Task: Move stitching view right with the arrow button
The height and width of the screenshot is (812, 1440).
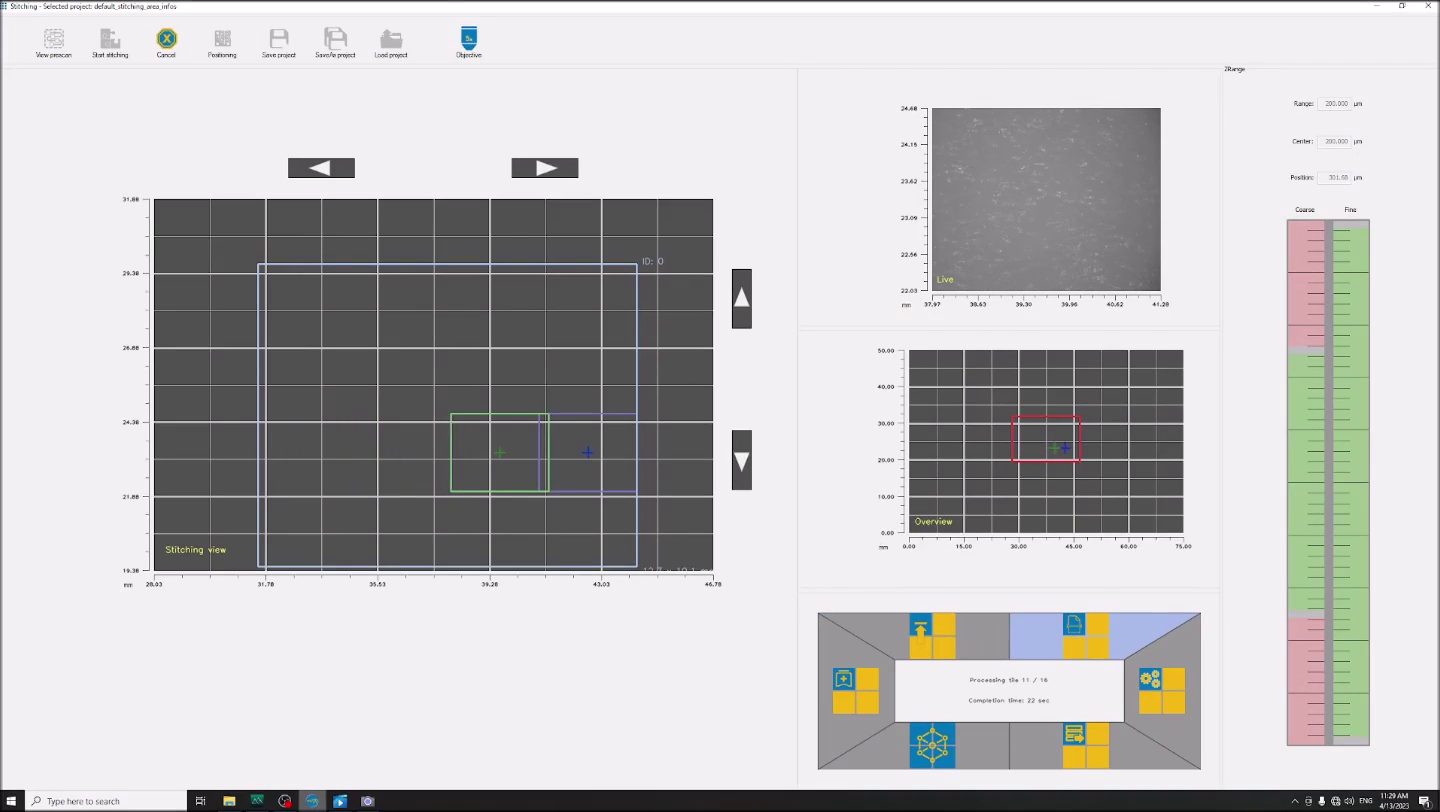Action: click(545, 168)
